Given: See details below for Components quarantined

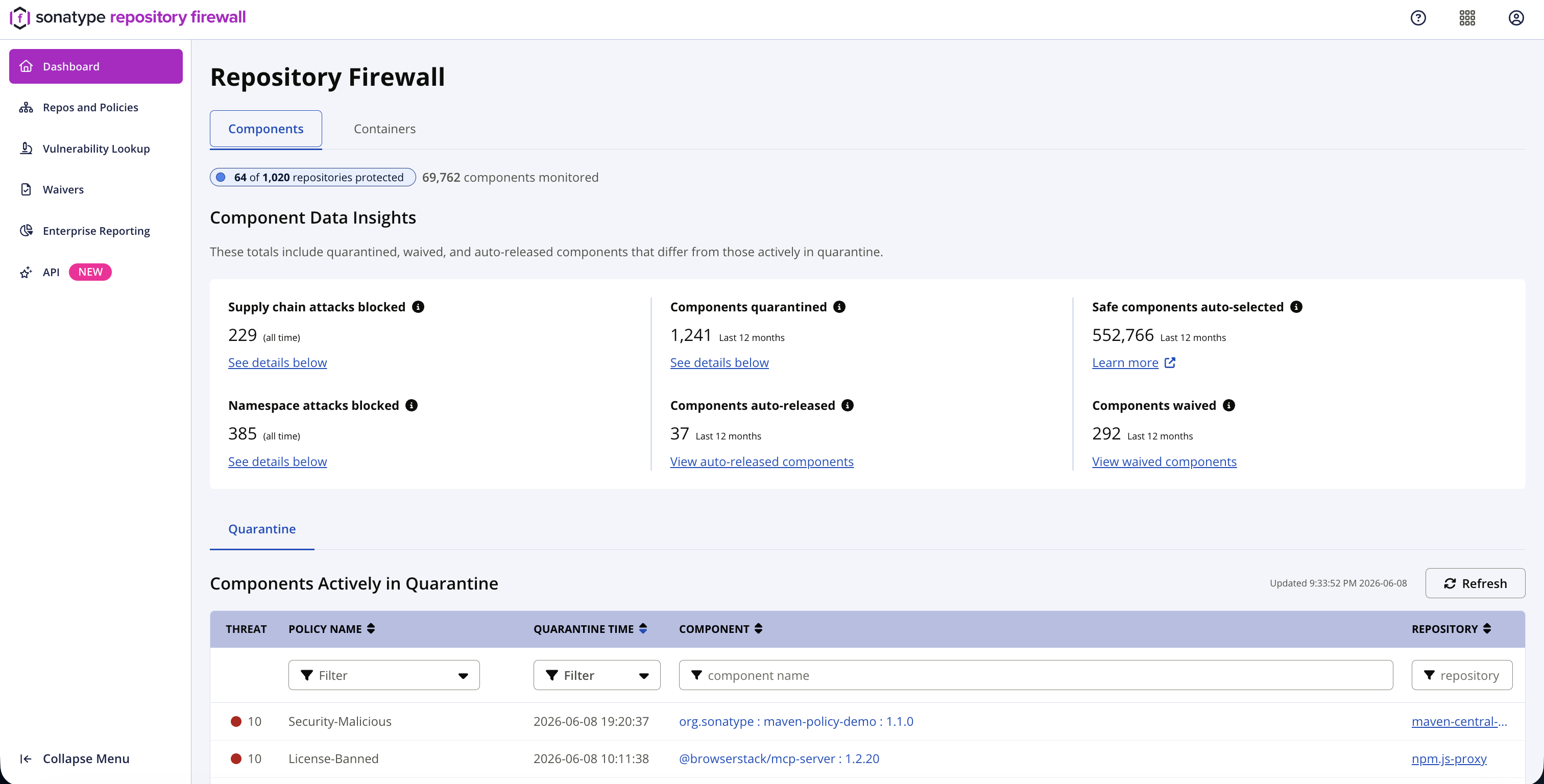Looking at the screenshot, I should (719, 362).
